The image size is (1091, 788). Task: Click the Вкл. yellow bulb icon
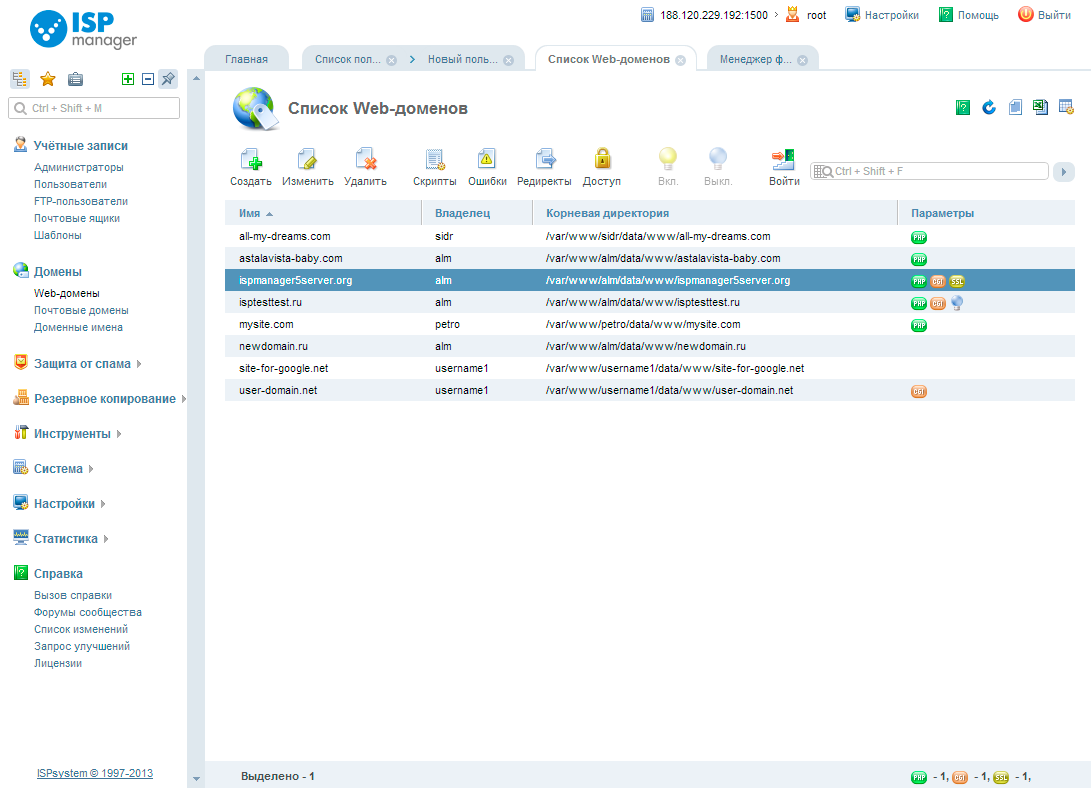click(667, 159)
